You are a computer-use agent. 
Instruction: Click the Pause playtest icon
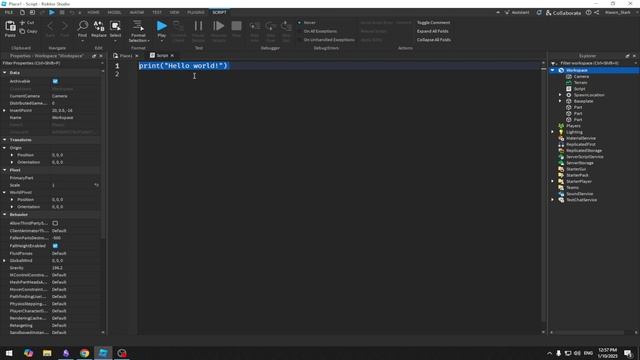point(198,26)
